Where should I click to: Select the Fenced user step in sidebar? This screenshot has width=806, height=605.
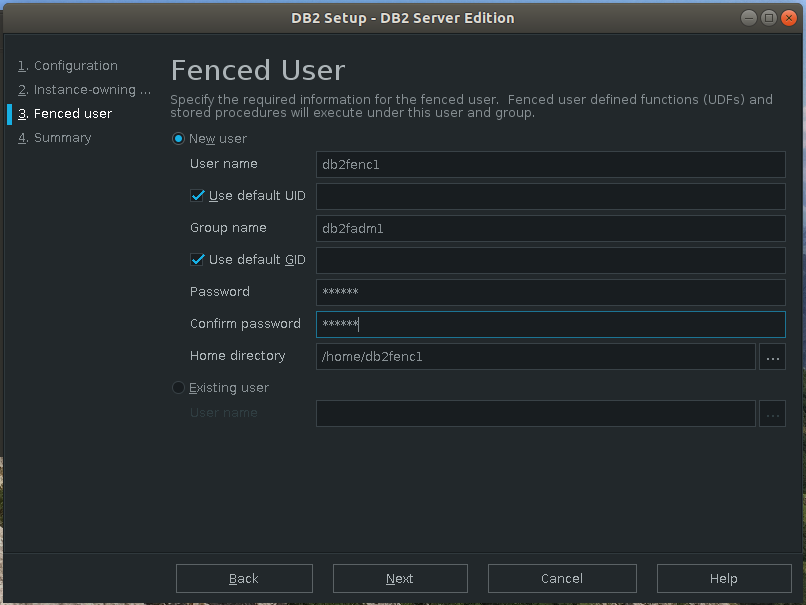[x=72, y=114]
